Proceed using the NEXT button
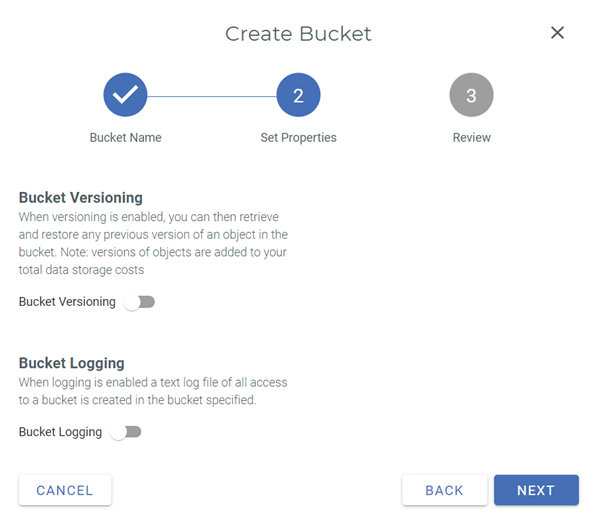This screenshot has height=510, width=602. pyautogui.click(x=536, y=490)
